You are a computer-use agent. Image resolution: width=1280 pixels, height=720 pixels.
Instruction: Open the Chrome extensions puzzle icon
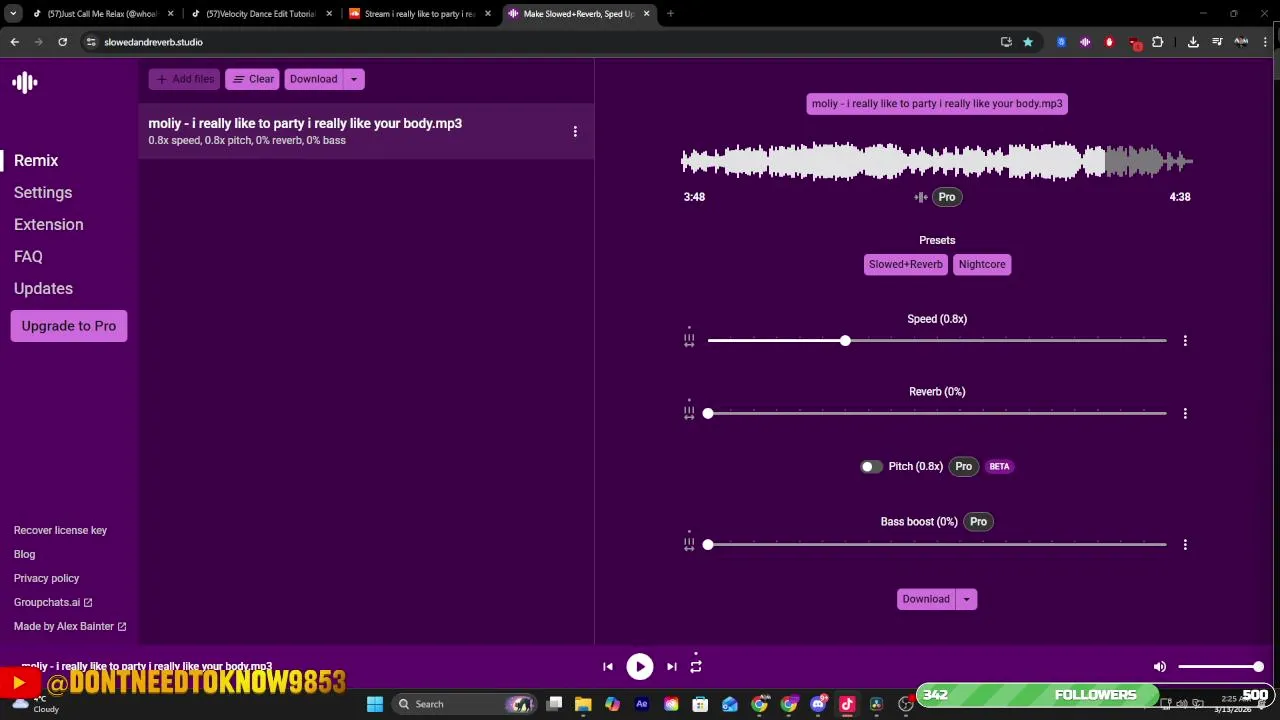(1157, 42)
